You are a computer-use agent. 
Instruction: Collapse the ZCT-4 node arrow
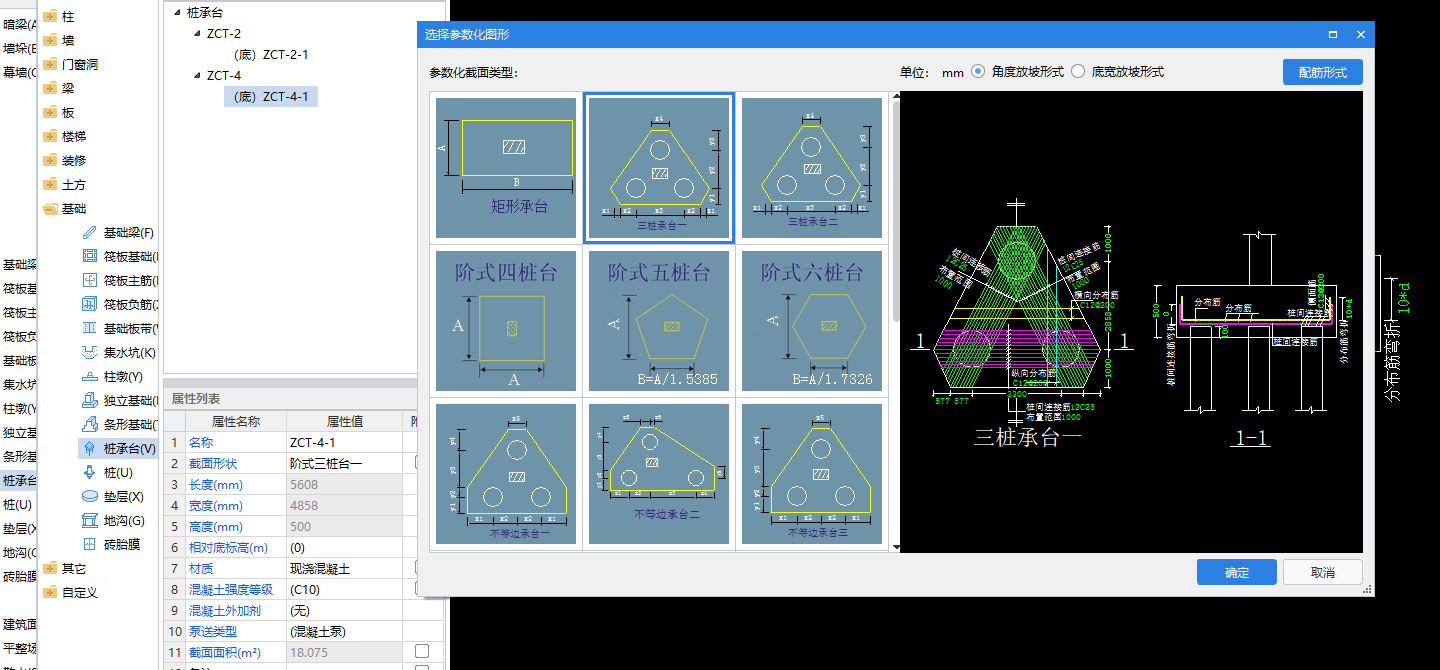pyautogui.click(x=197, y=75)
